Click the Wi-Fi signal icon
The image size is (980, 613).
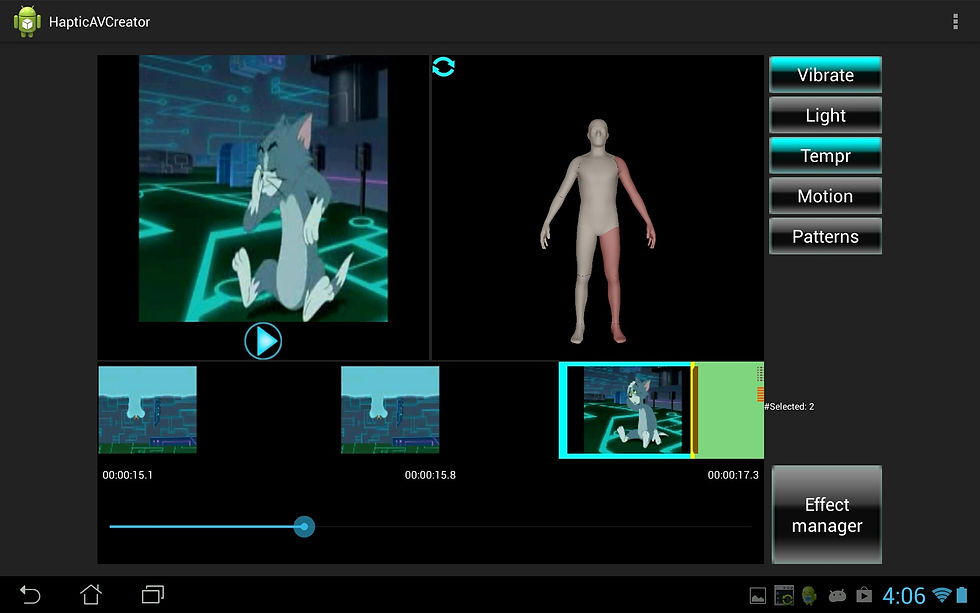click(941, 595)
